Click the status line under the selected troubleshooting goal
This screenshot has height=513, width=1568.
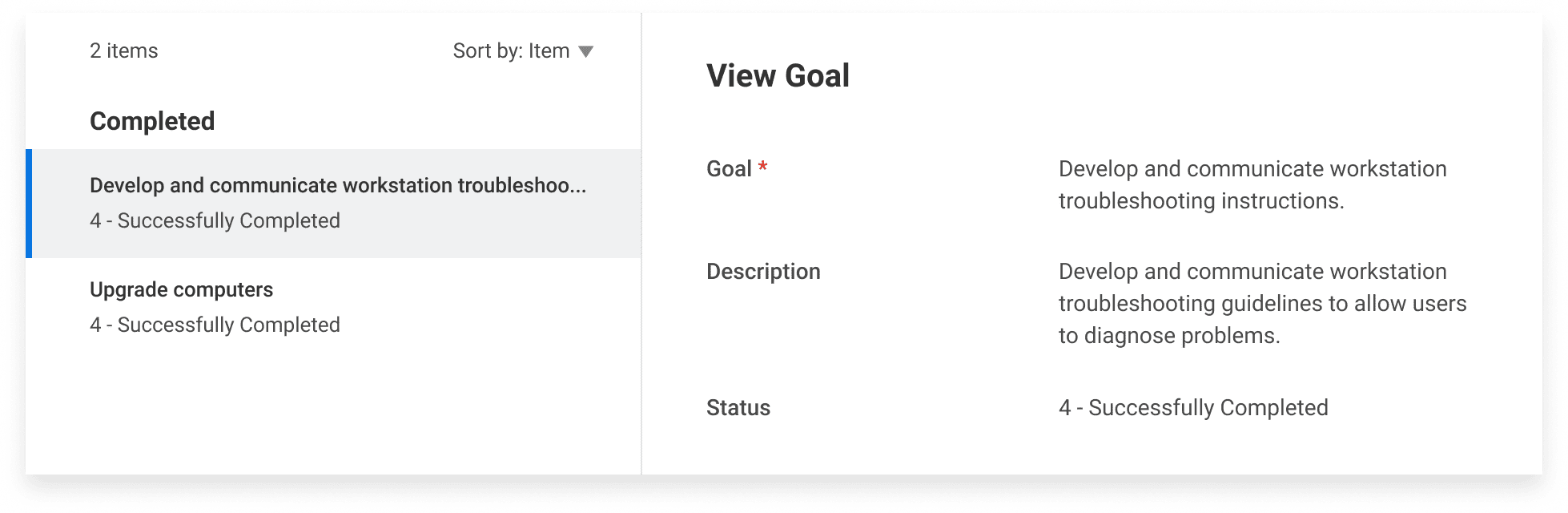click(x=215, y=220)
